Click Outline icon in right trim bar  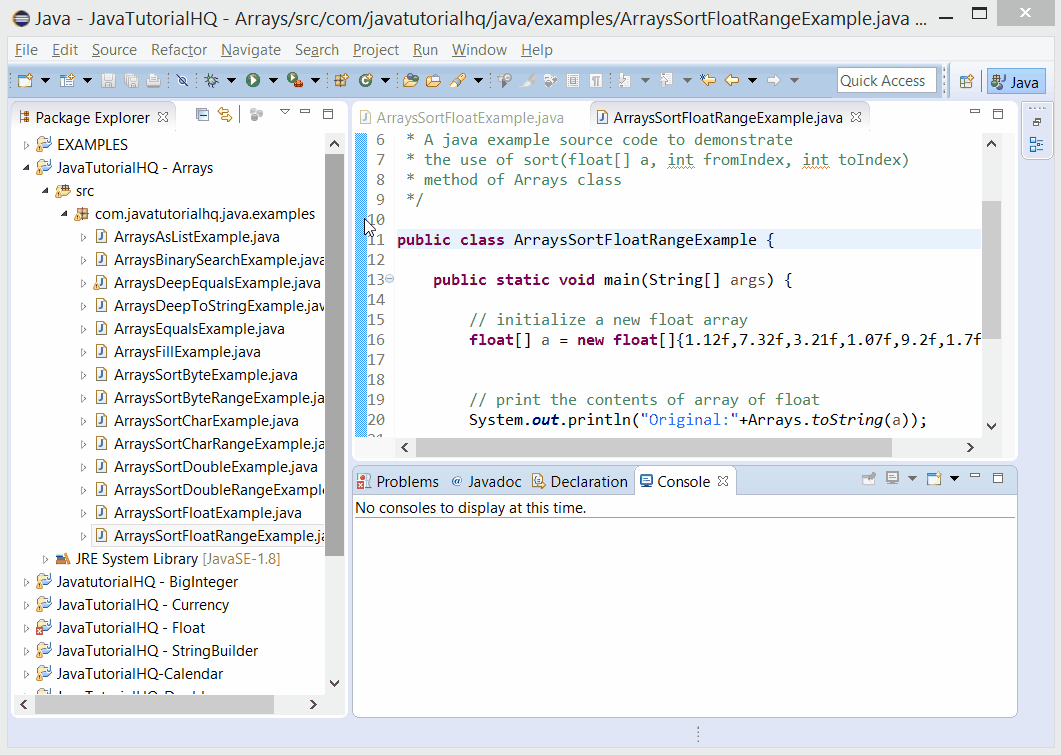tap(1036, 144)
